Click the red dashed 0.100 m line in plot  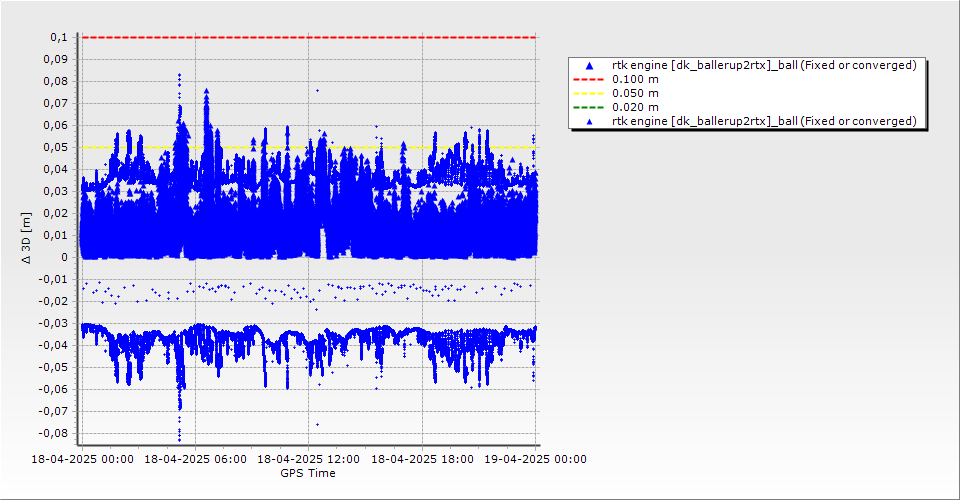(x=309, y=37)
